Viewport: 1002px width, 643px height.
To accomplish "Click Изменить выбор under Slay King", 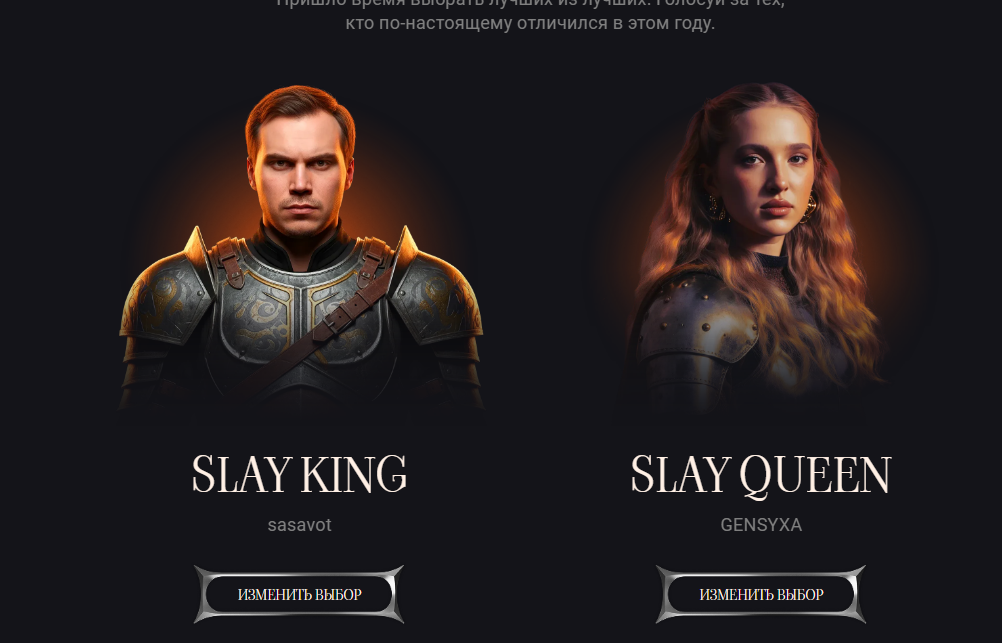I will click(299, 594).
